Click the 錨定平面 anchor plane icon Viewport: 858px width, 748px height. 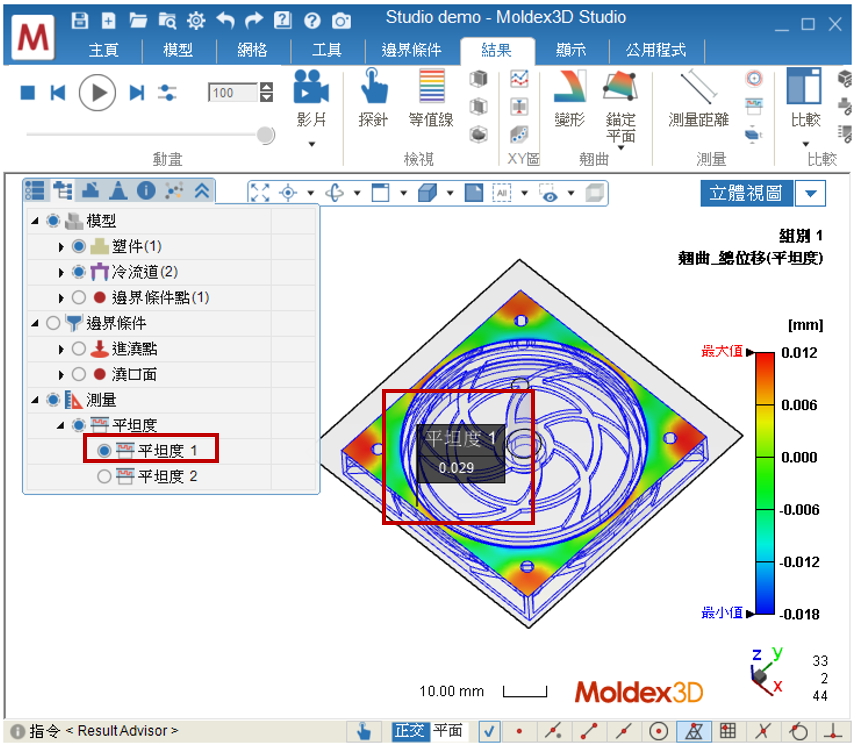pos(620,89)
